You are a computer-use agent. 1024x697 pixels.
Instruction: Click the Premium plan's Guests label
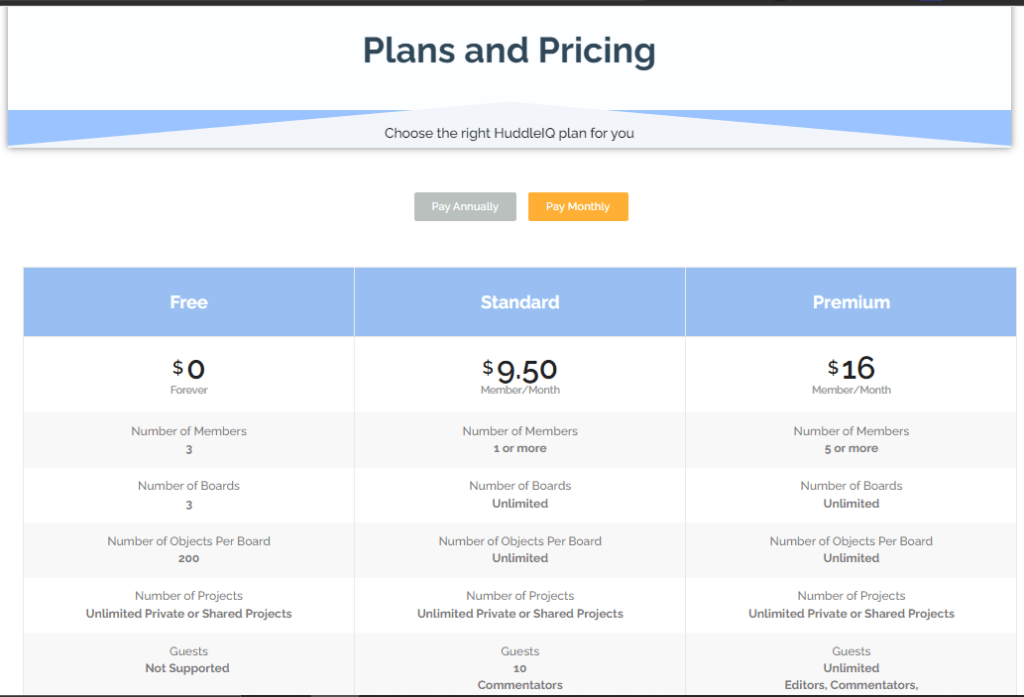(x=851, y=651)
